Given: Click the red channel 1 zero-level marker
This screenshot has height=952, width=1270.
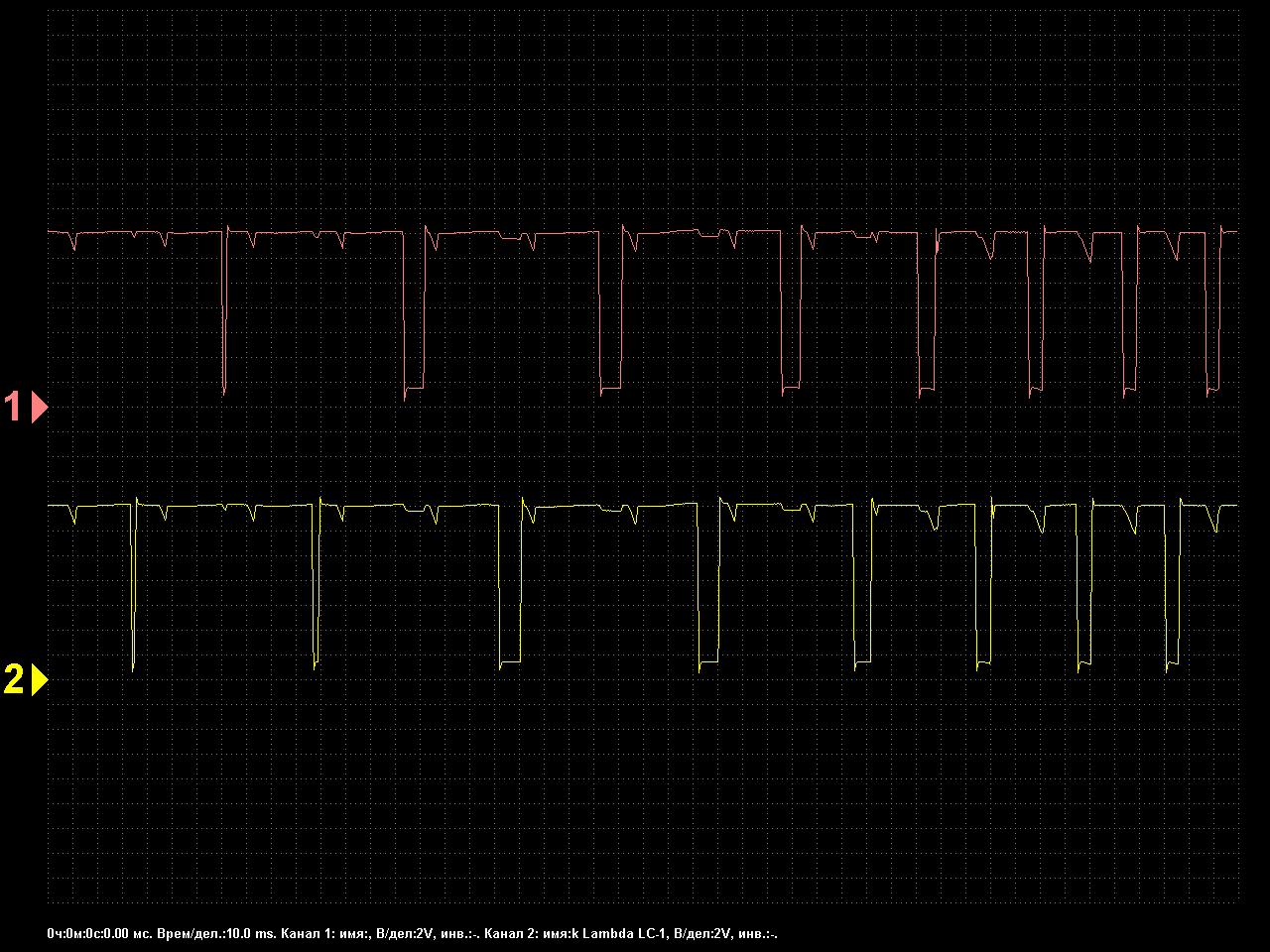Looking at the screenshot, I should (40, 407).
